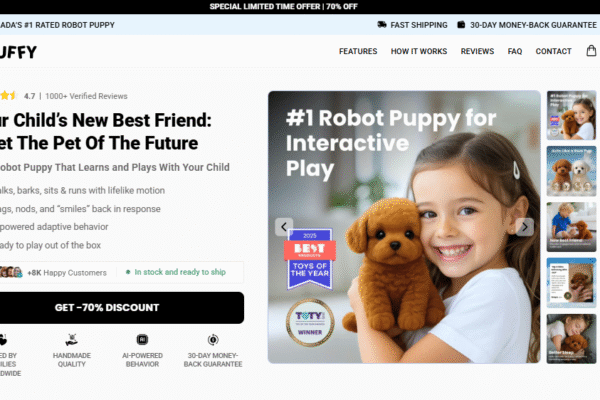Click the Contact navigation link
This screenshot has width=600, height=400.
pos(553,51)
